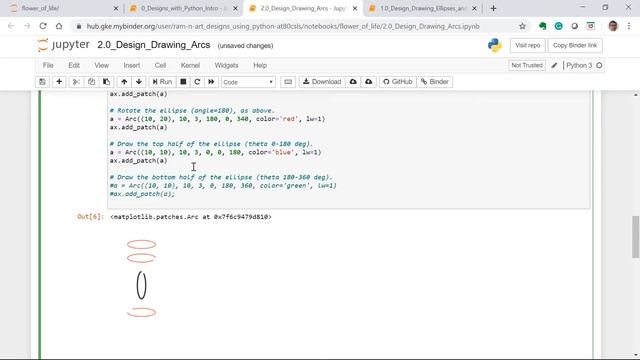Image resolution: width=640 pixels, height=360 pixels.
Task: Open the Widgets menu
Action: pyautogui.click(x=226, y=65)
